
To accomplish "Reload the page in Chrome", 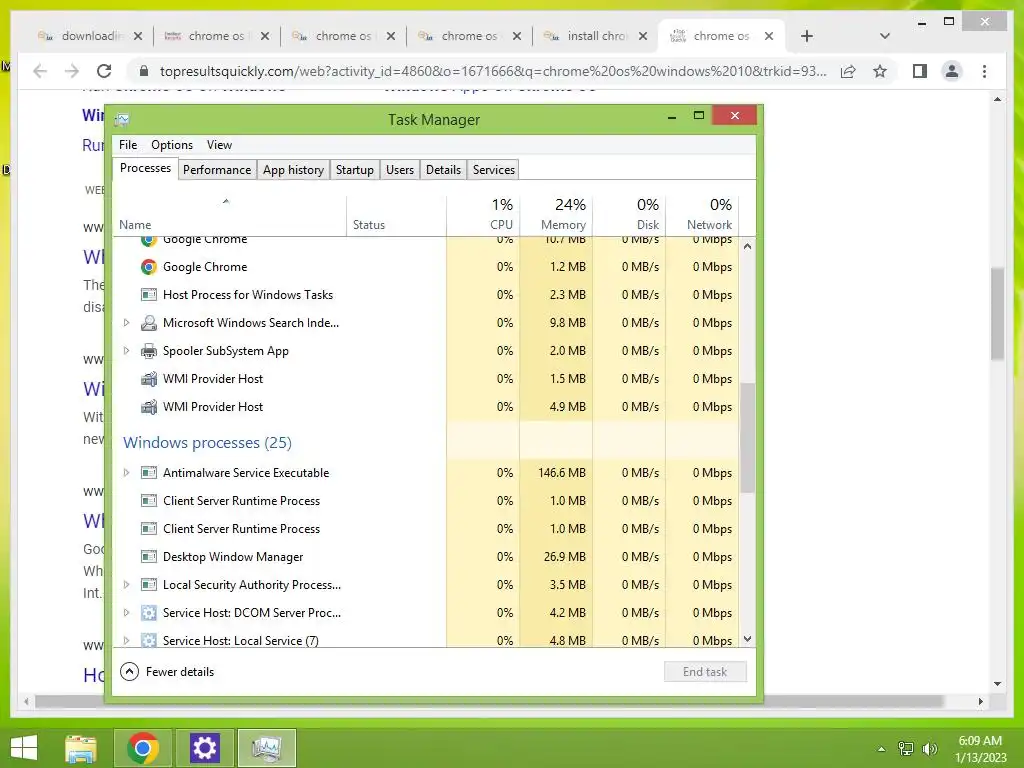I will click(x=104, y=71).
